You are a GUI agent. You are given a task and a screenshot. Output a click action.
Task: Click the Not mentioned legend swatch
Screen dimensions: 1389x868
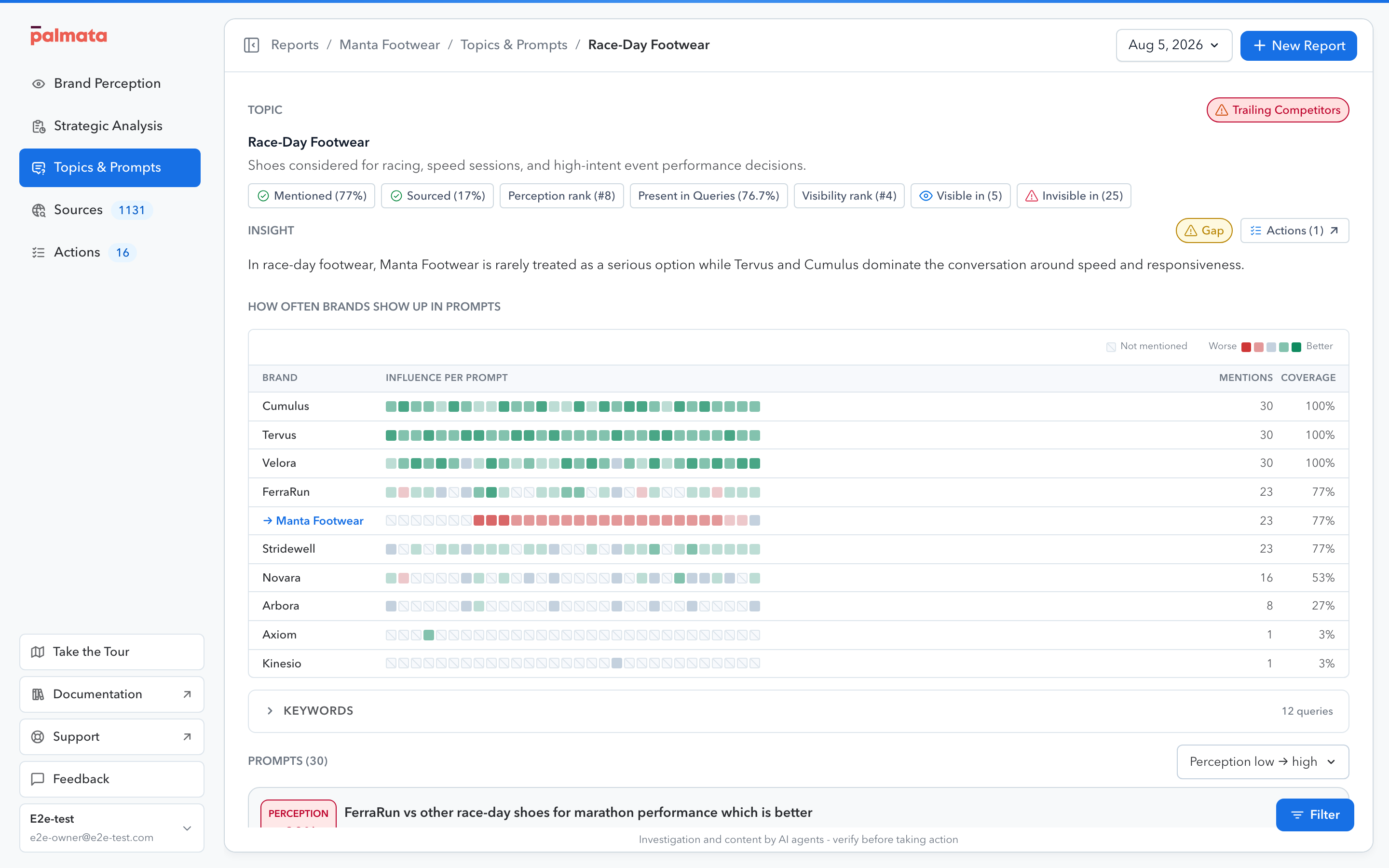[1111, 347]
